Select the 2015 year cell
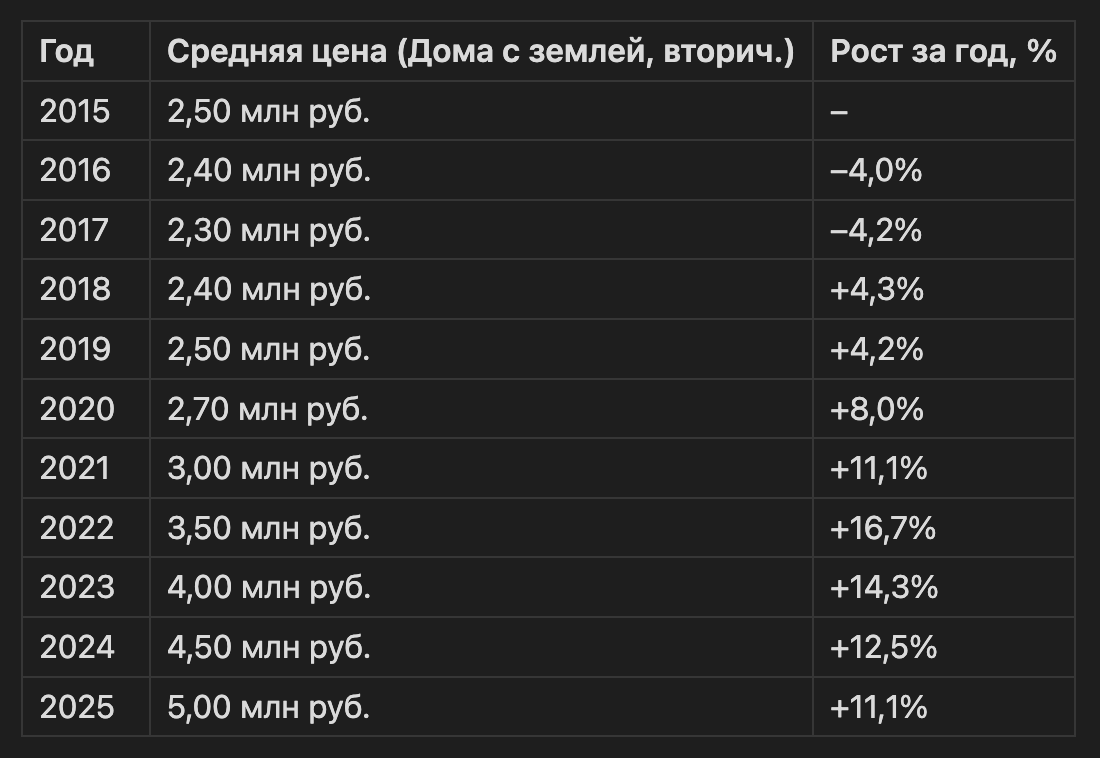The image size is (1100, 758). pos(75,111)
